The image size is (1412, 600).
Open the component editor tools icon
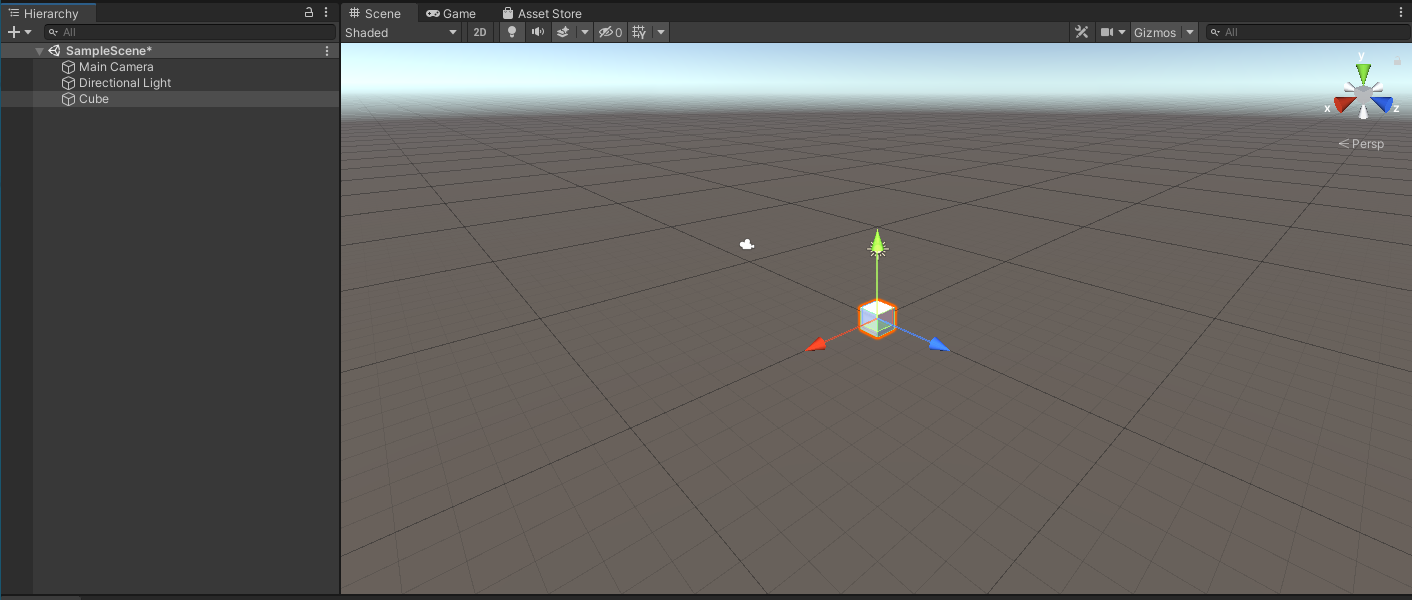click(1081, 32)
